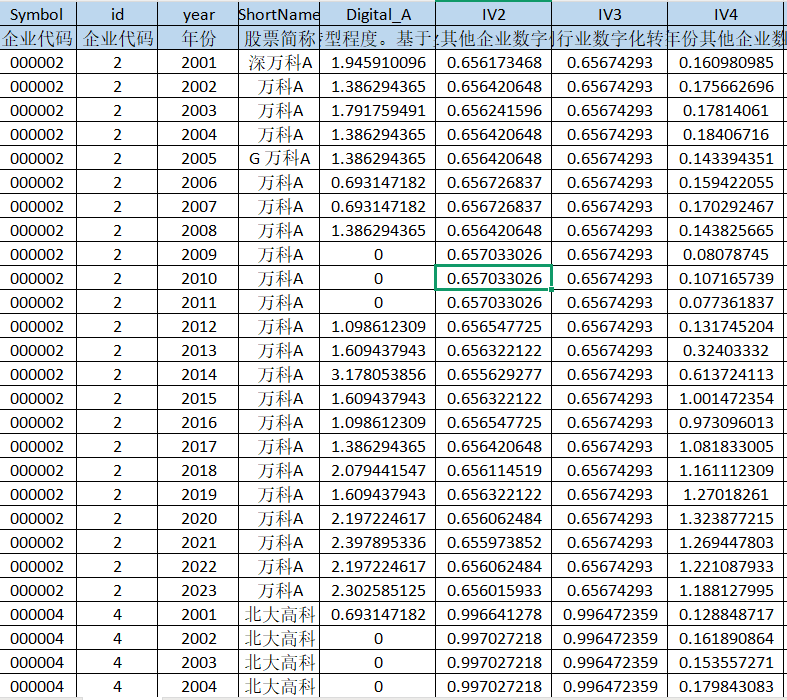Select the year 2023 cell
Viewport: 787px width, 700px height.
pyautogui.click(x=199, y=590)
